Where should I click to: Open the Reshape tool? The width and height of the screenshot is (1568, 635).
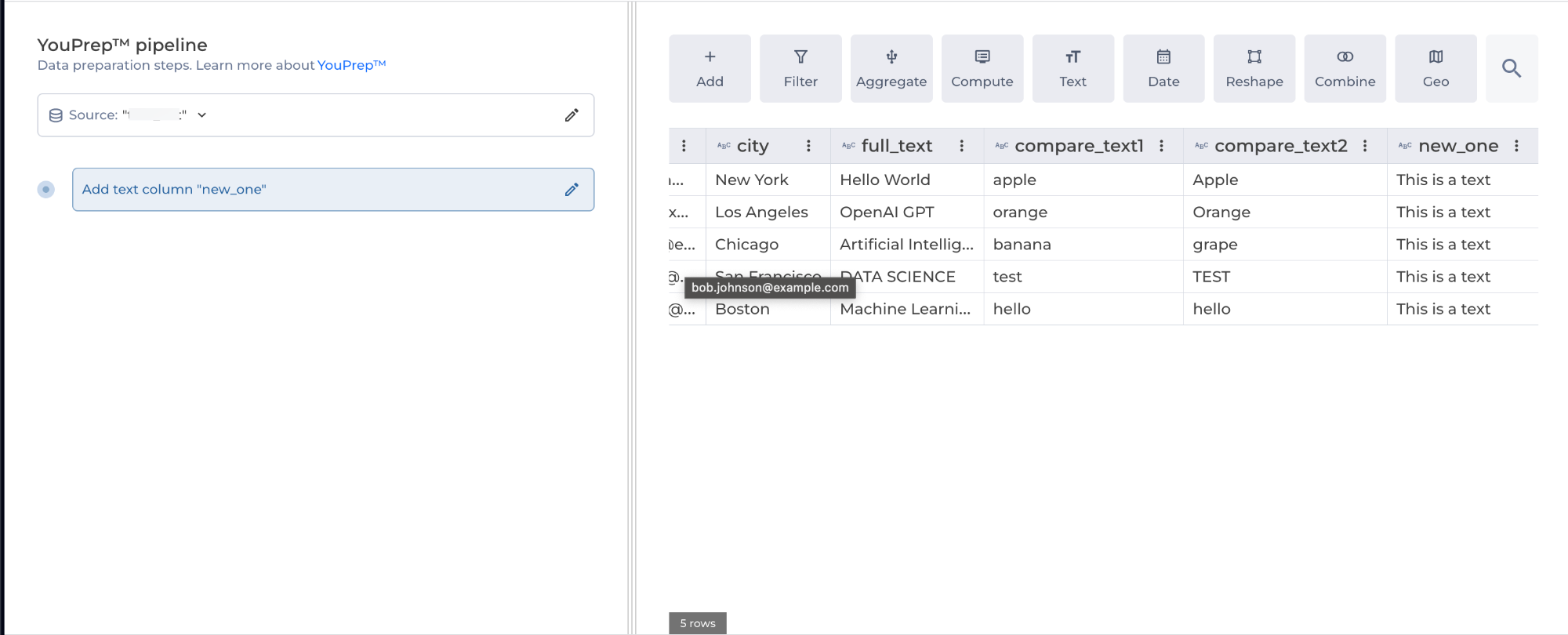tap(1254, 68)
